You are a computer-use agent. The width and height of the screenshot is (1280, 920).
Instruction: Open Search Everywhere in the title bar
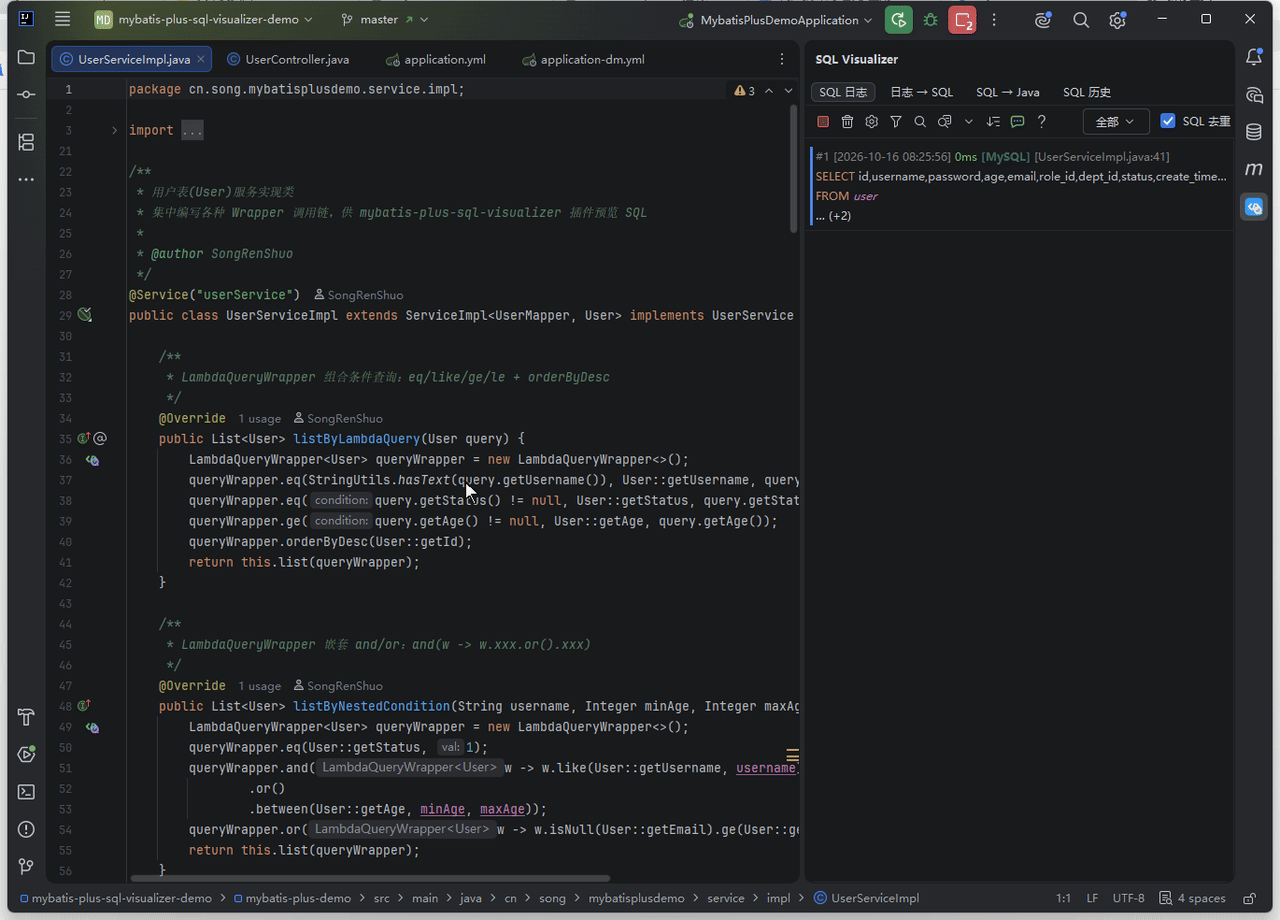tap(1081, 20)
